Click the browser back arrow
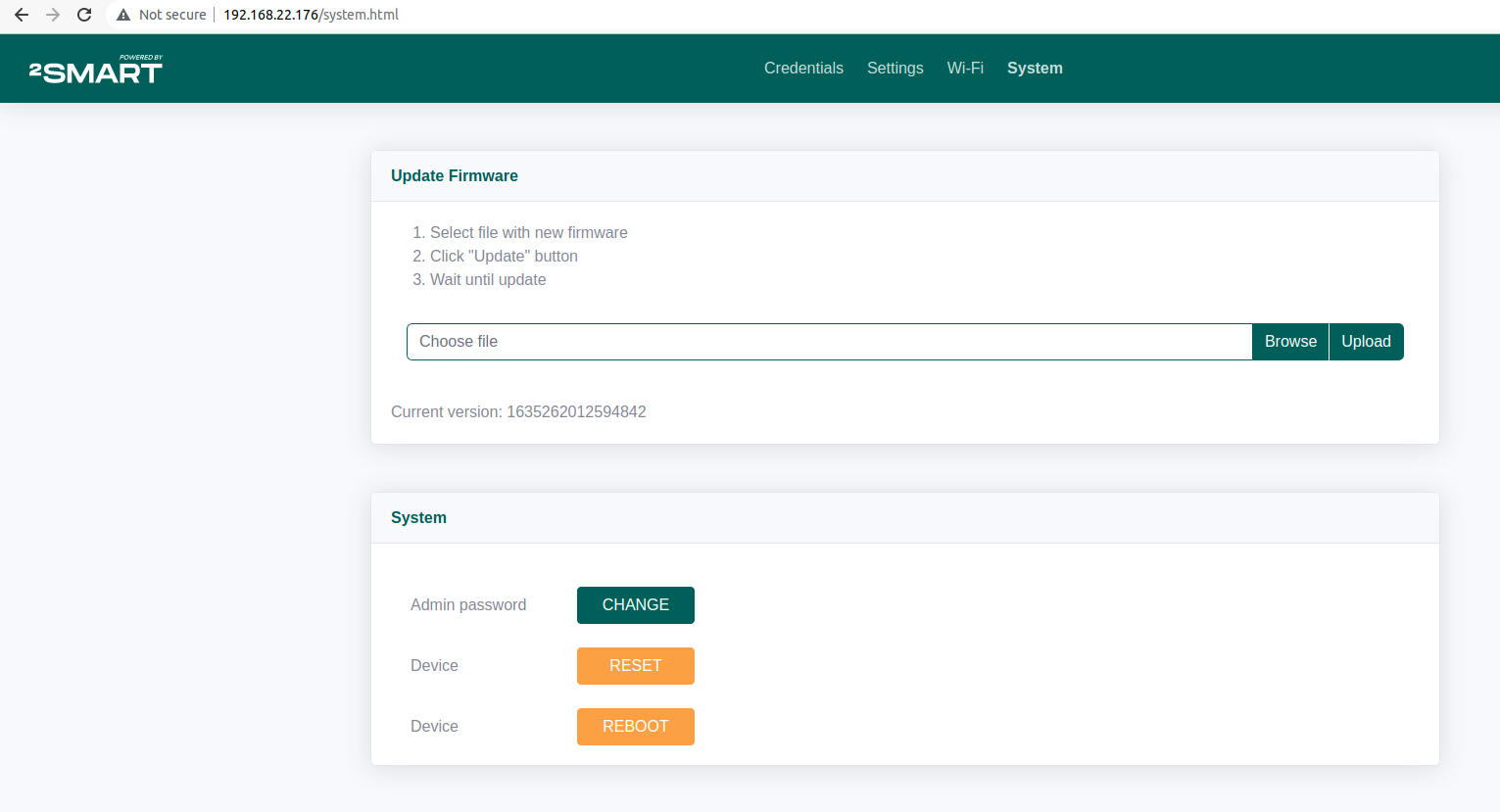The image size is (1500, 812). tap(22, 15)
